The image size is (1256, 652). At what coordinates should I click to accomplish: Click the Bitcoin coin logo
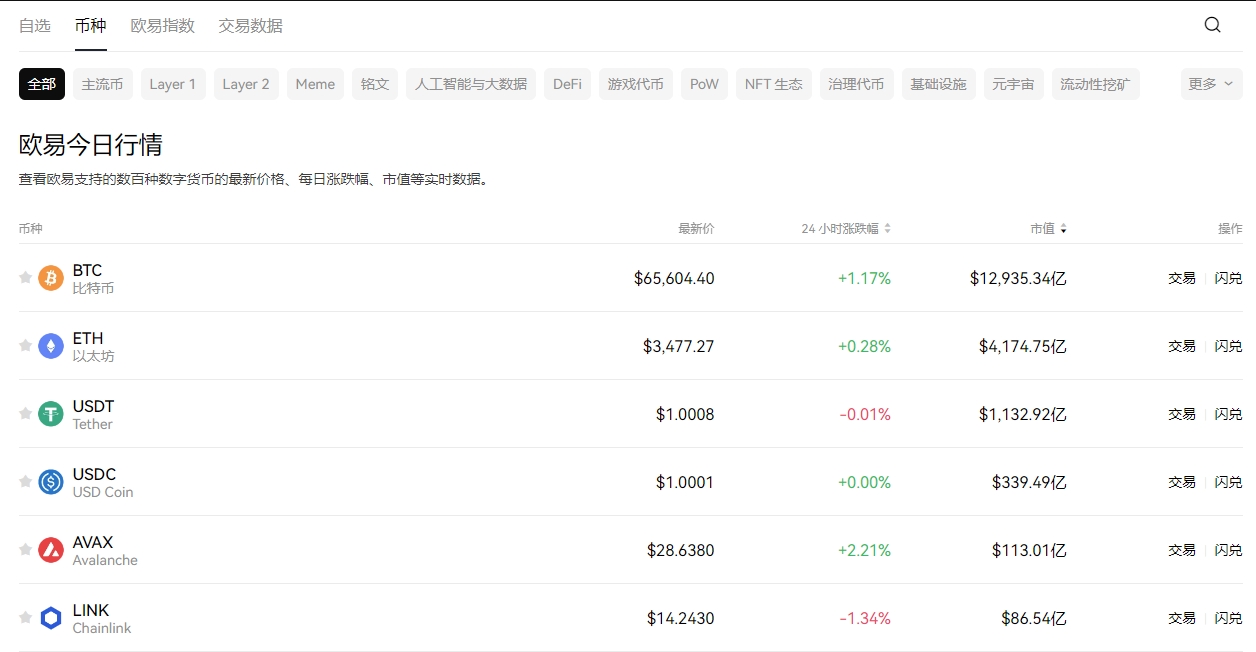click(51, 278)
